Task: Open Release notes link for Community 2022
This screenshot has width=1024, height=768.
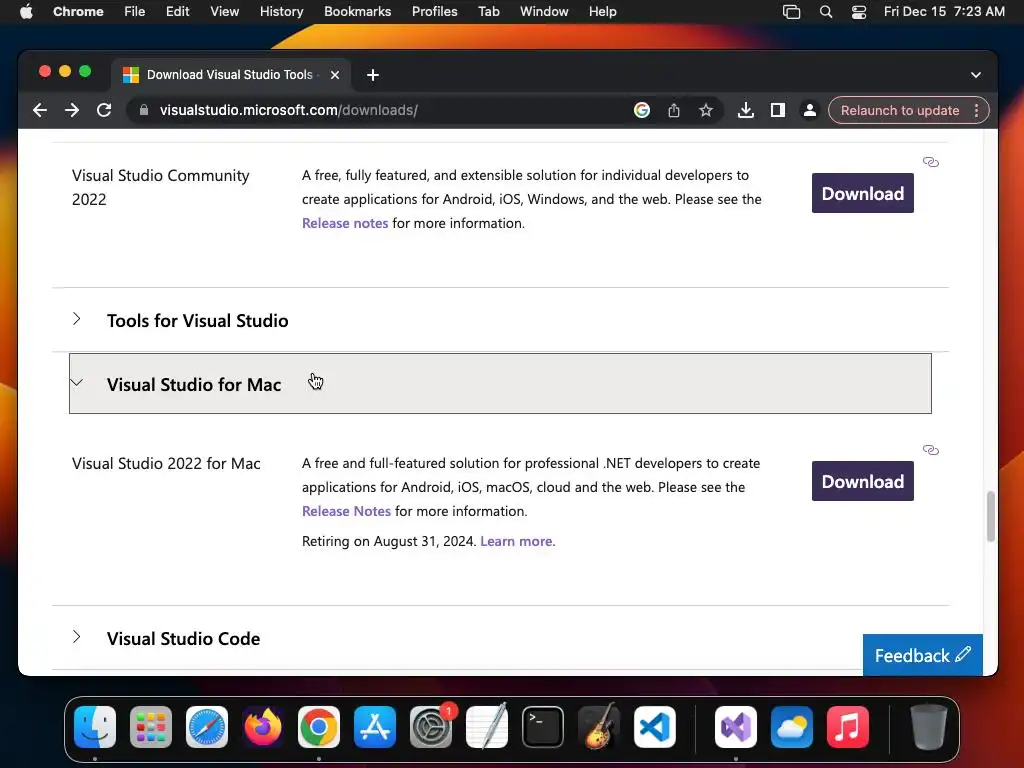Action: pyautogui.click(x=345, y=223)
